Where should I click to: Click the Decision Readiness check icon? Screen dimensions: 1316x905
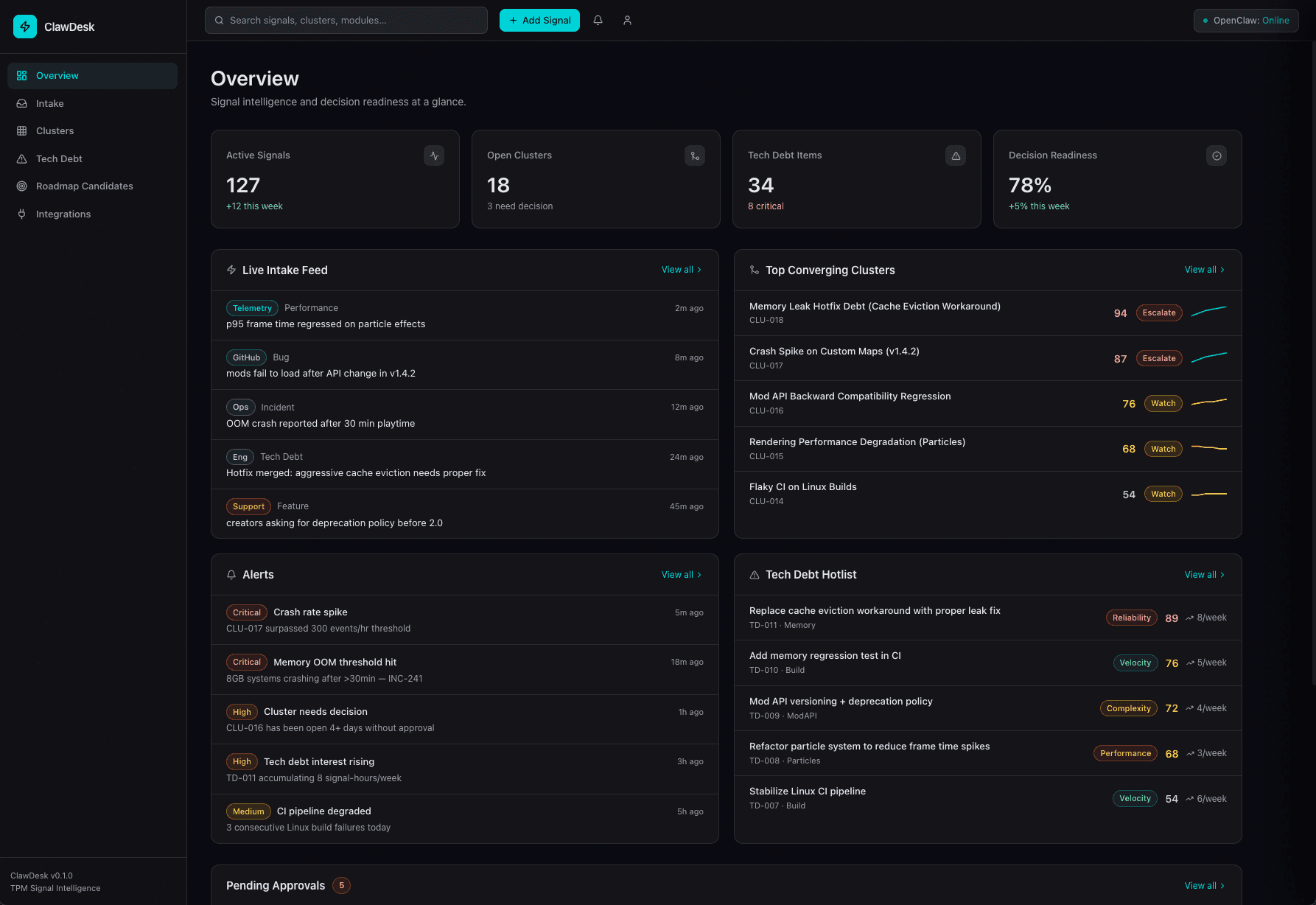click(x=1216, y=156)
